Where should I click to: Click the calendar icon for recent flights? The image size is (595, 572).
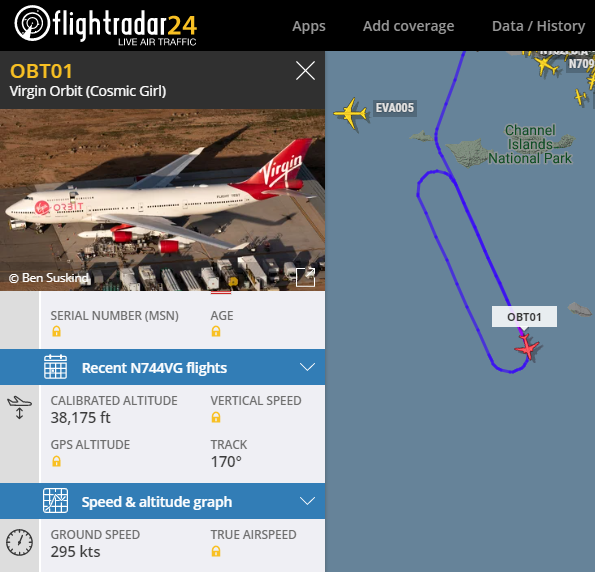(55, 367)
